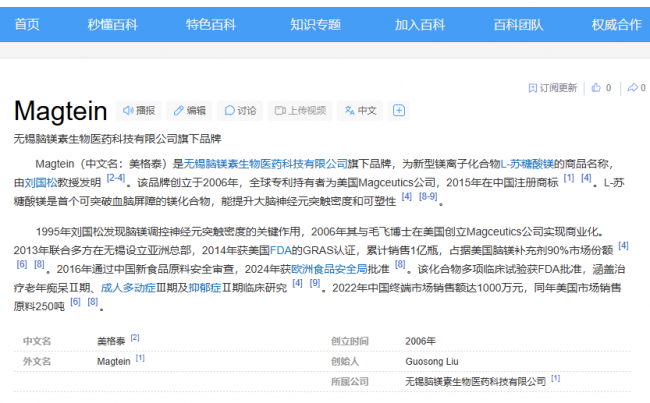Click the Guosong Liu founder value
This screenshot has width=650, height=403.
point(432,362)
